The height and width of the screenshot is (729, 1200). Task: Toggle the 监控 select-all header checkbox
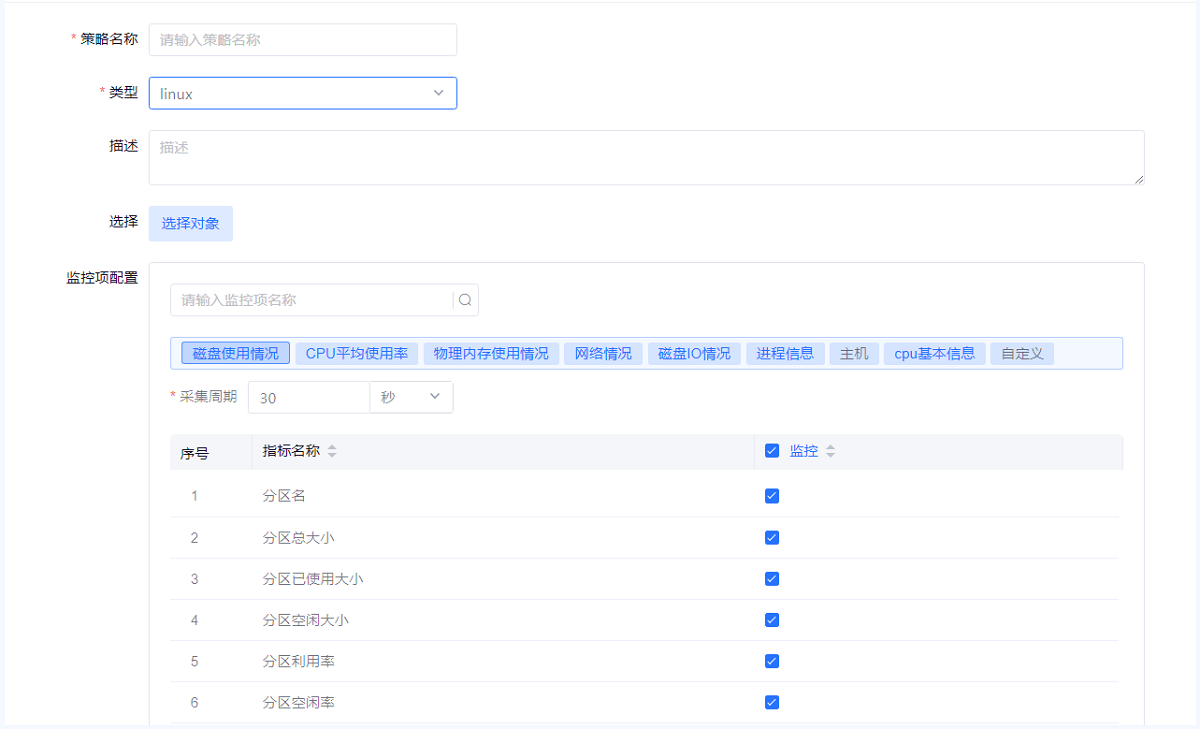tap(772, 451)
